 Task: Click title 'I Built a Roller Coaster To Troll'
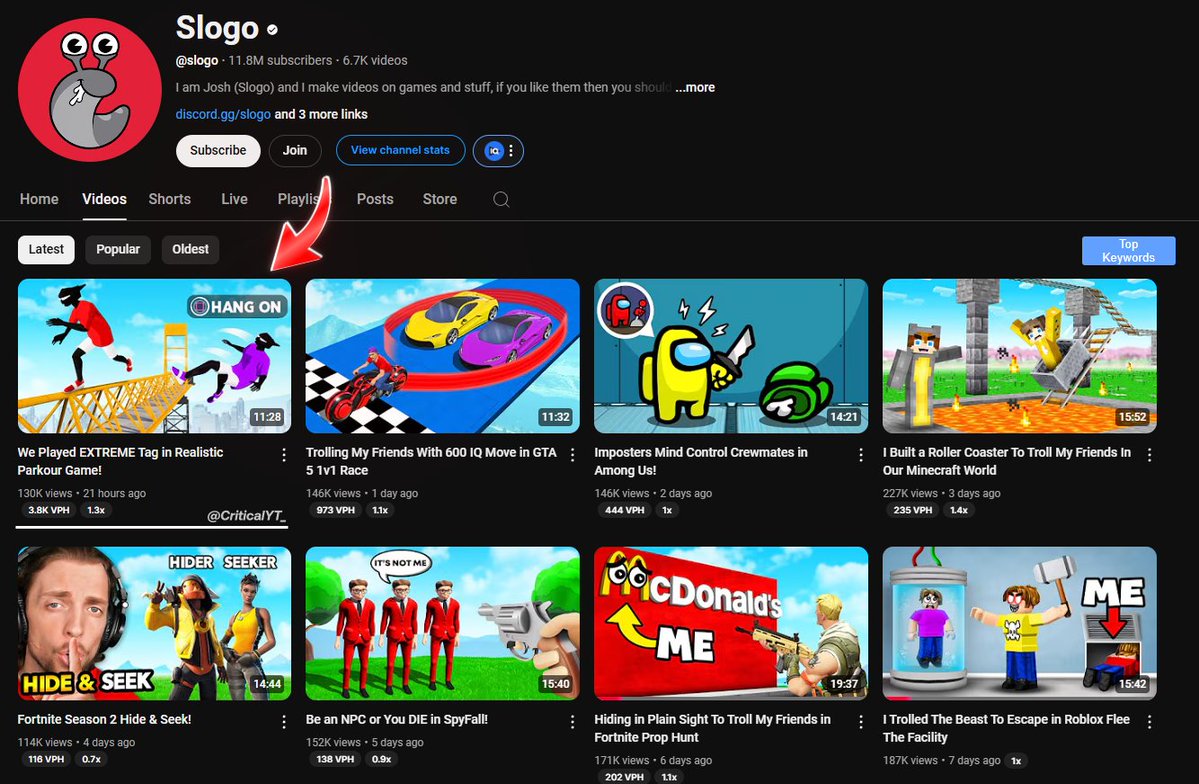(1007, 461)
